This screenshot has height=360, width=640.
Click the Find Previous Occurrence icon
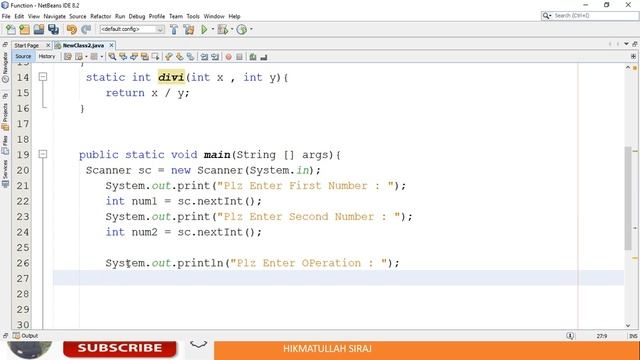(x=123, y=57)
